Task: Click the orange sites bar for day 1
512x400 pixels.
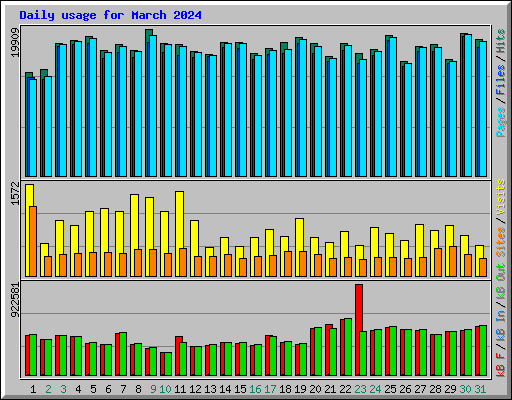Action: [33, 241]
